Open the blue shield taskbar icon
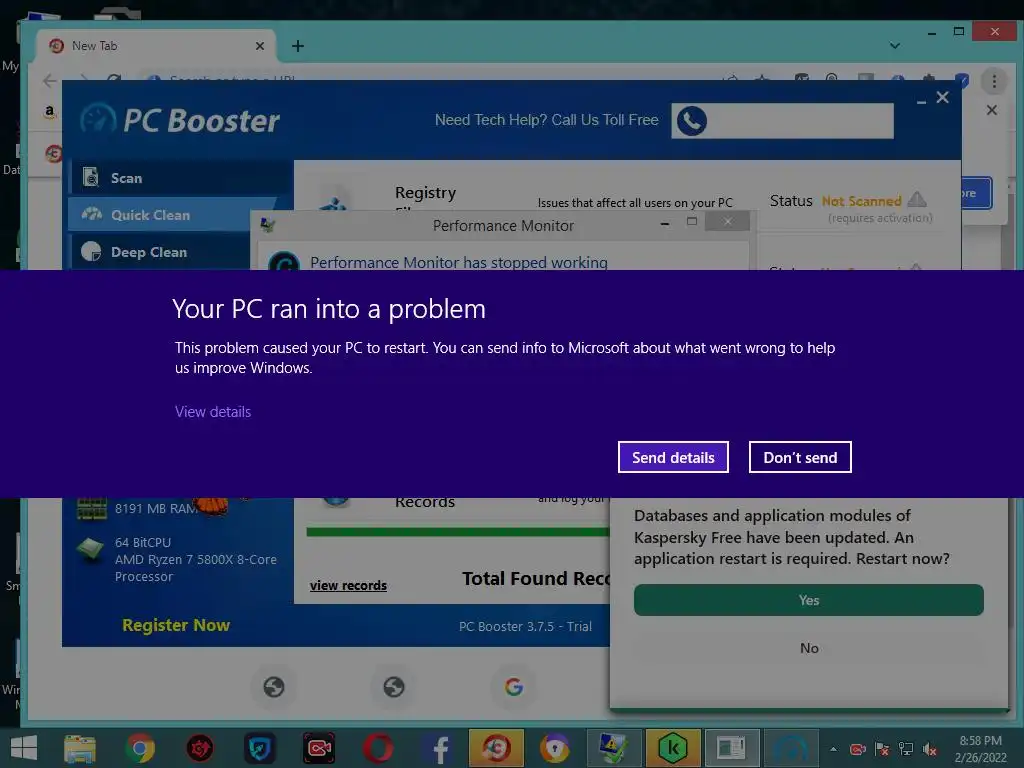Screen dimensions: 1024x768 click(259, 748)
